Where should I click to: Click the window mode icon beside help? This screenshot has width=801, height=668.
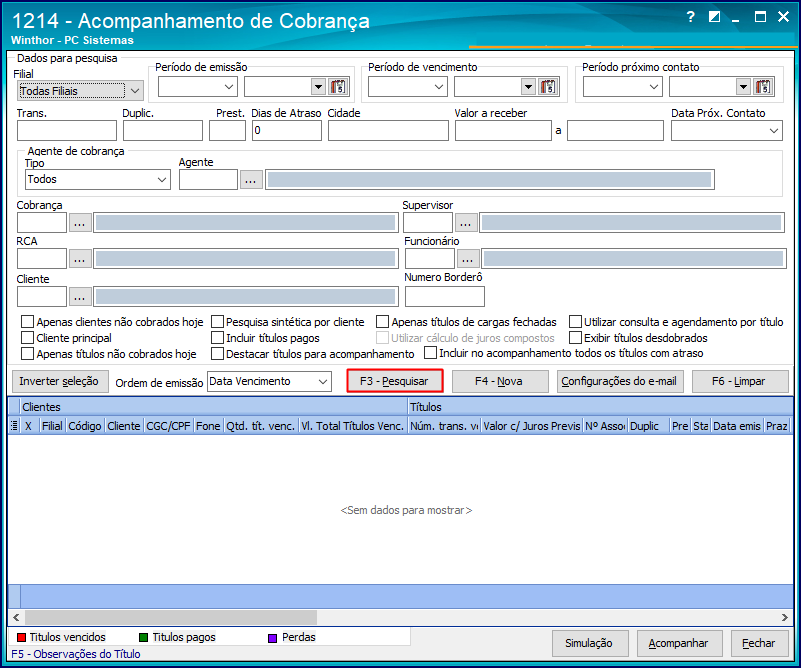click(714, 17)
